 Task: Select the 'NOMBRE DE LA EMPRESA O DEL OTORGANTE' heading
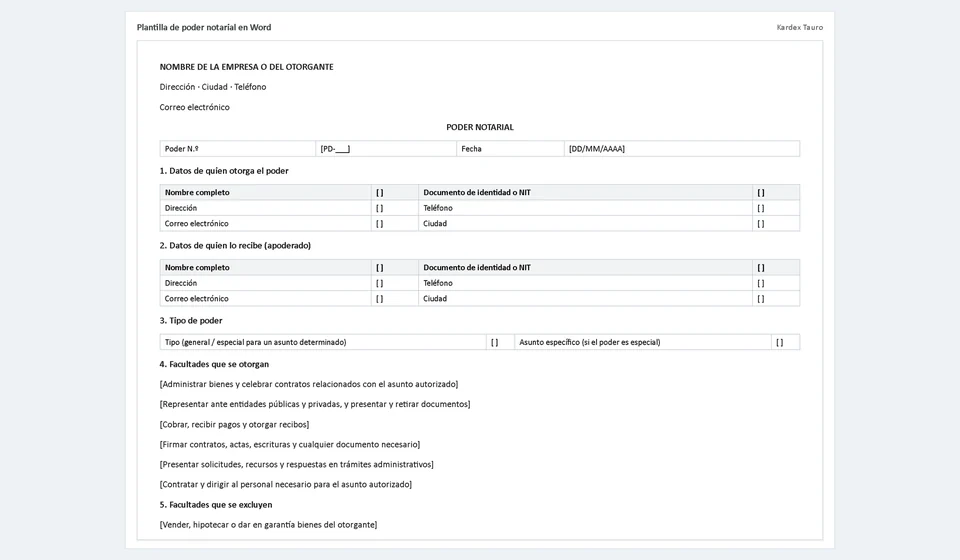point(247,67)
